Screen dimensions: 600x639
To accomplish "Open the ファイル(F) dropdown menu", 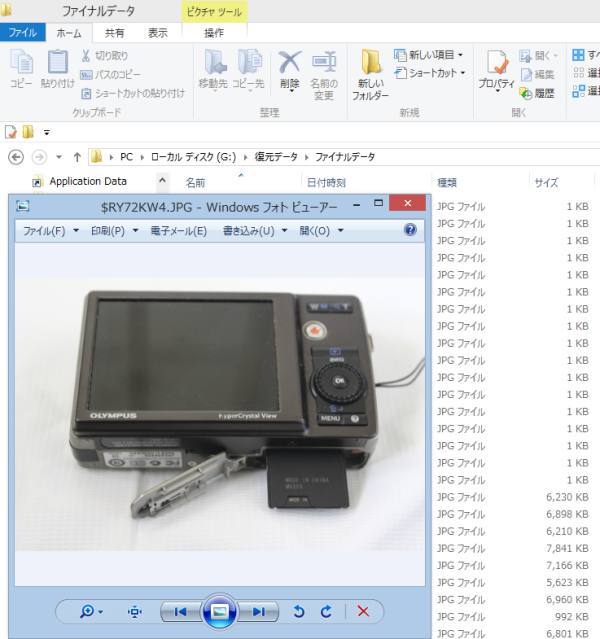I will (50, 231).
